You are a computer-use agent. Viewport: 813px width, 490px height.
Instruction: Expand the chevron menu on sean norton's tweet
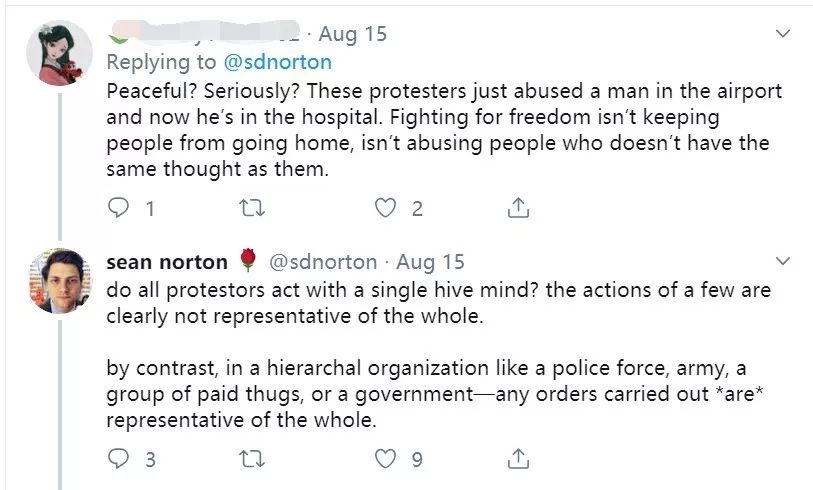782,261
